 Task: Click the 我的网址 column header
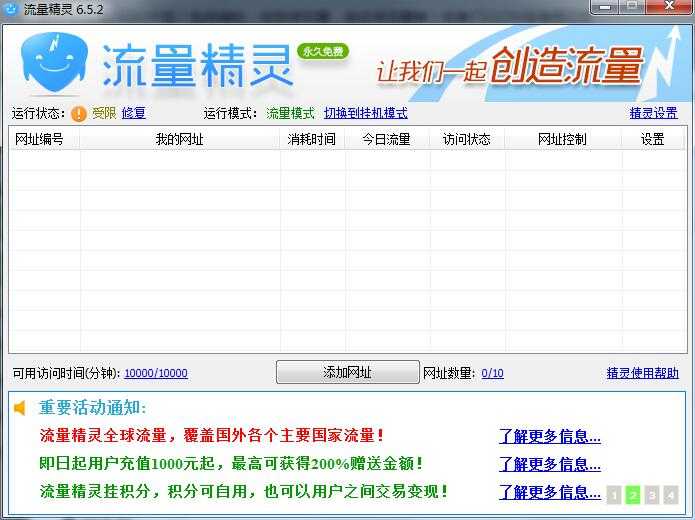coord(179,140)
